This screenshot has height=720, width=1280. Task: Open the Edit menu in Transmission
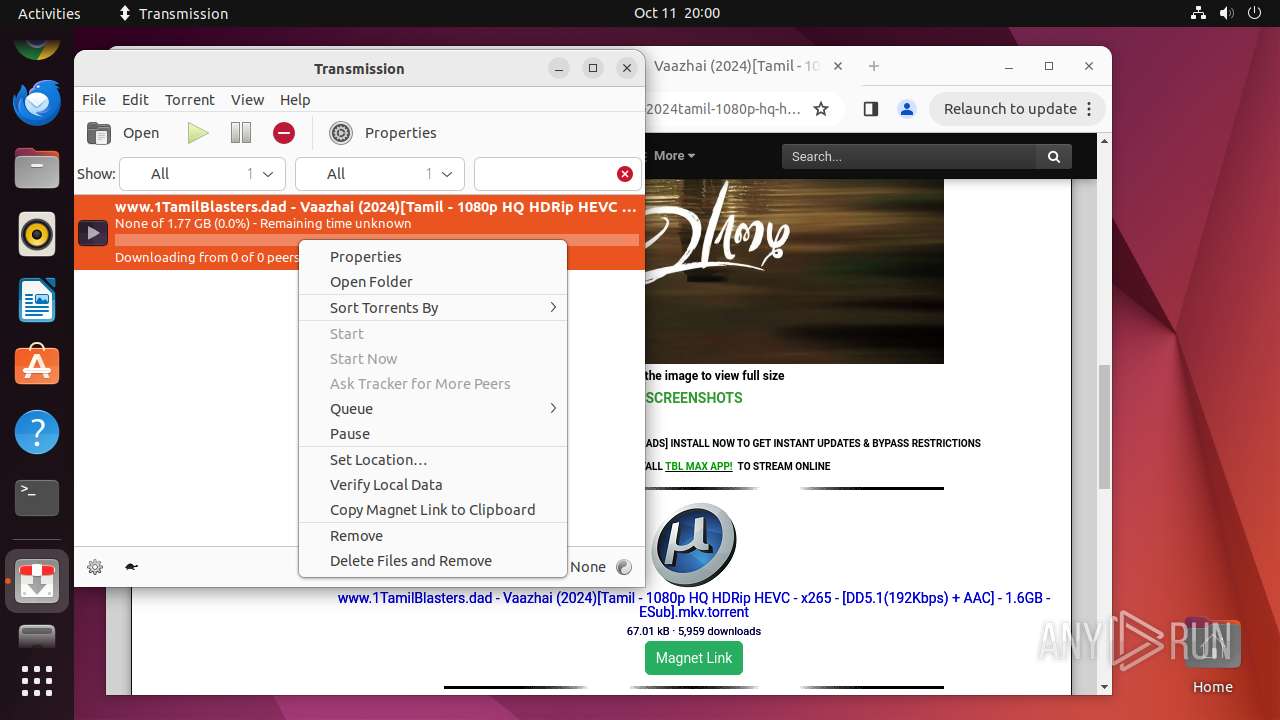pos(135,100)
